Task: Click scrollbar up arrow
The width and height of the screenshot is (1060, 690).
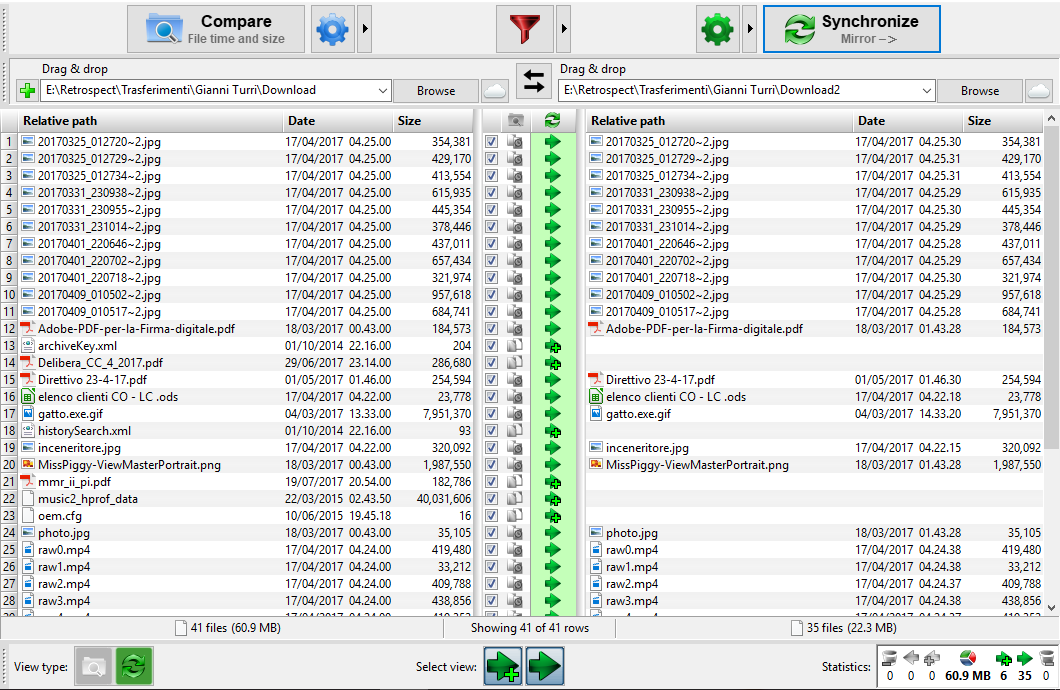Action: (x=1051, y=119)
